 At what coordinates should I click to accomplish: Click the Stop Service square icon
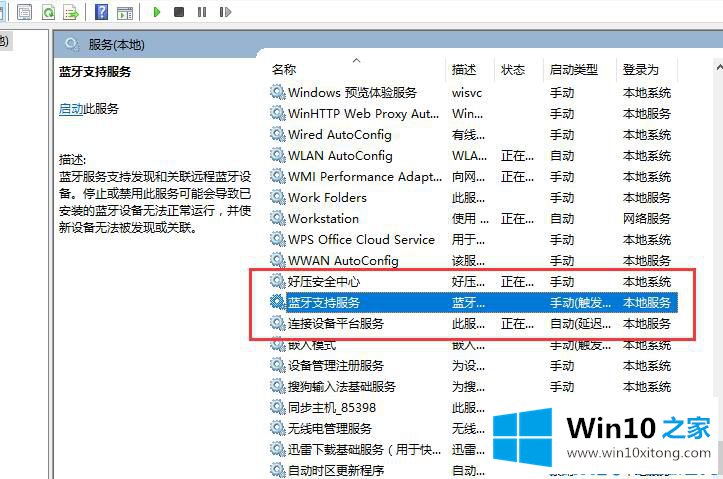click(179, 12)
